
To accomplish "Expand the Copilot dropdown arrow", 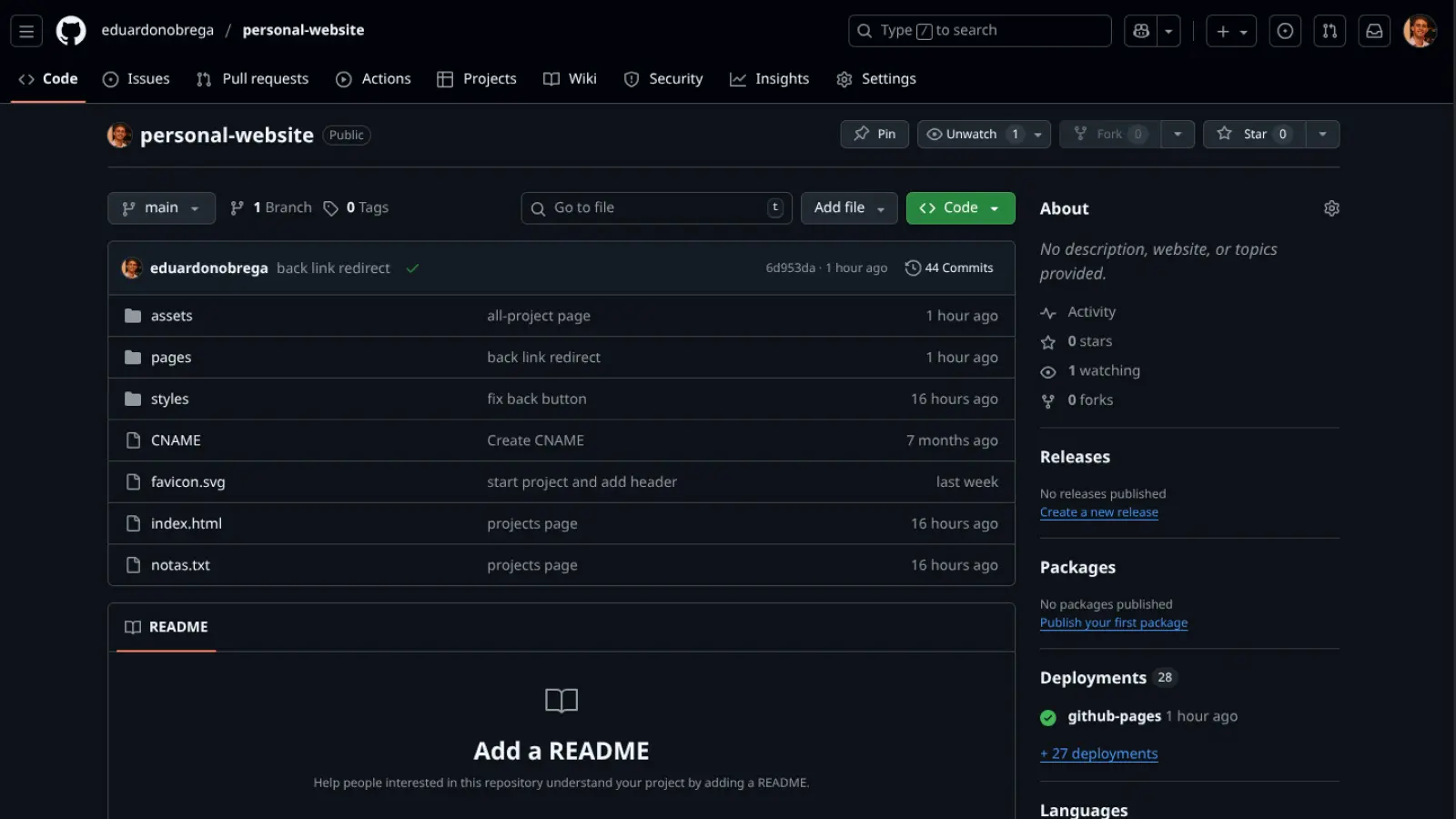I will tap(1168, 31).
